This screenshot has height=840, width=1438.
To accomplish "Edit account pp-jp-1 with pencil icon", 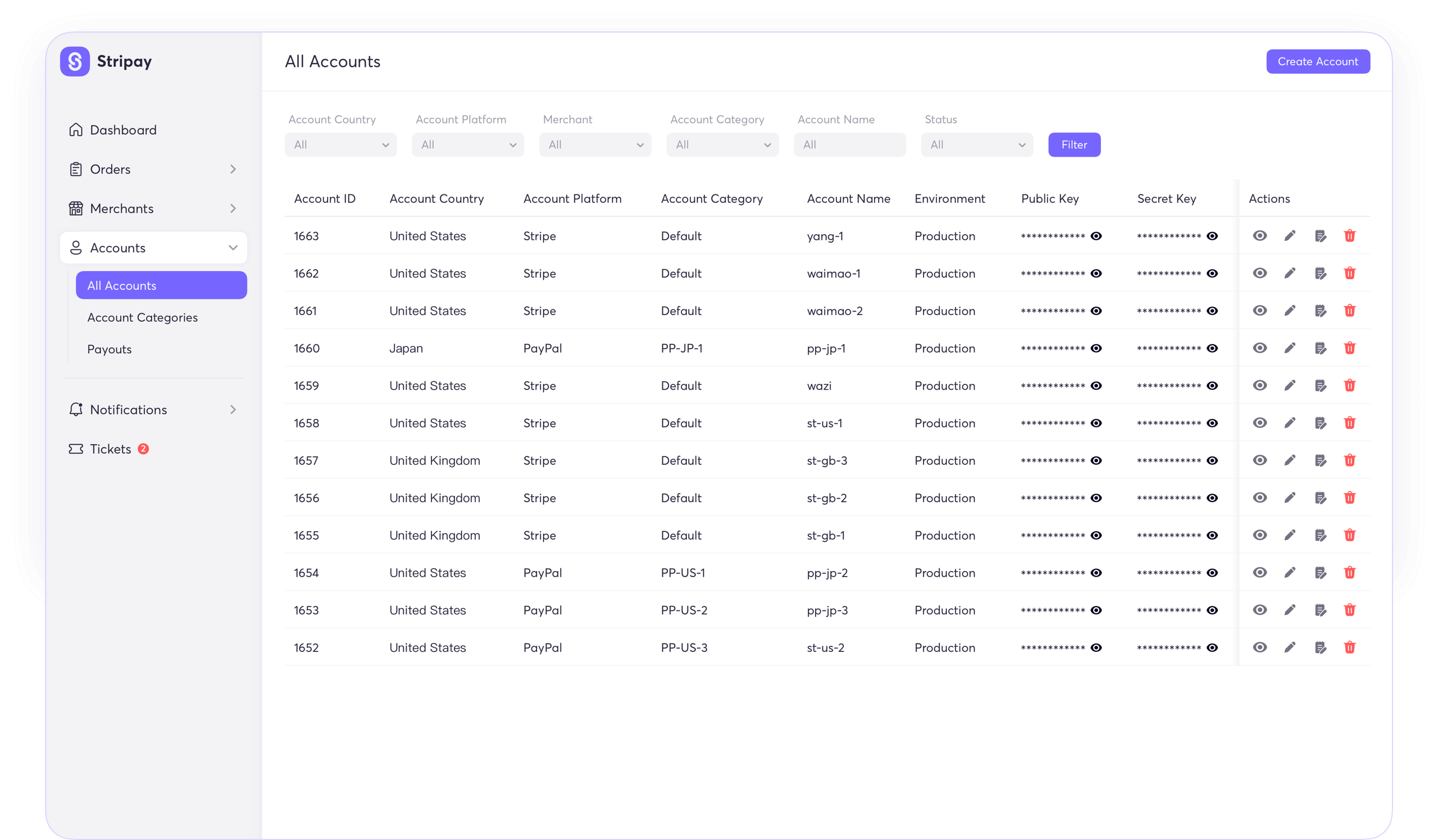I will click(x=1290, y=348).
